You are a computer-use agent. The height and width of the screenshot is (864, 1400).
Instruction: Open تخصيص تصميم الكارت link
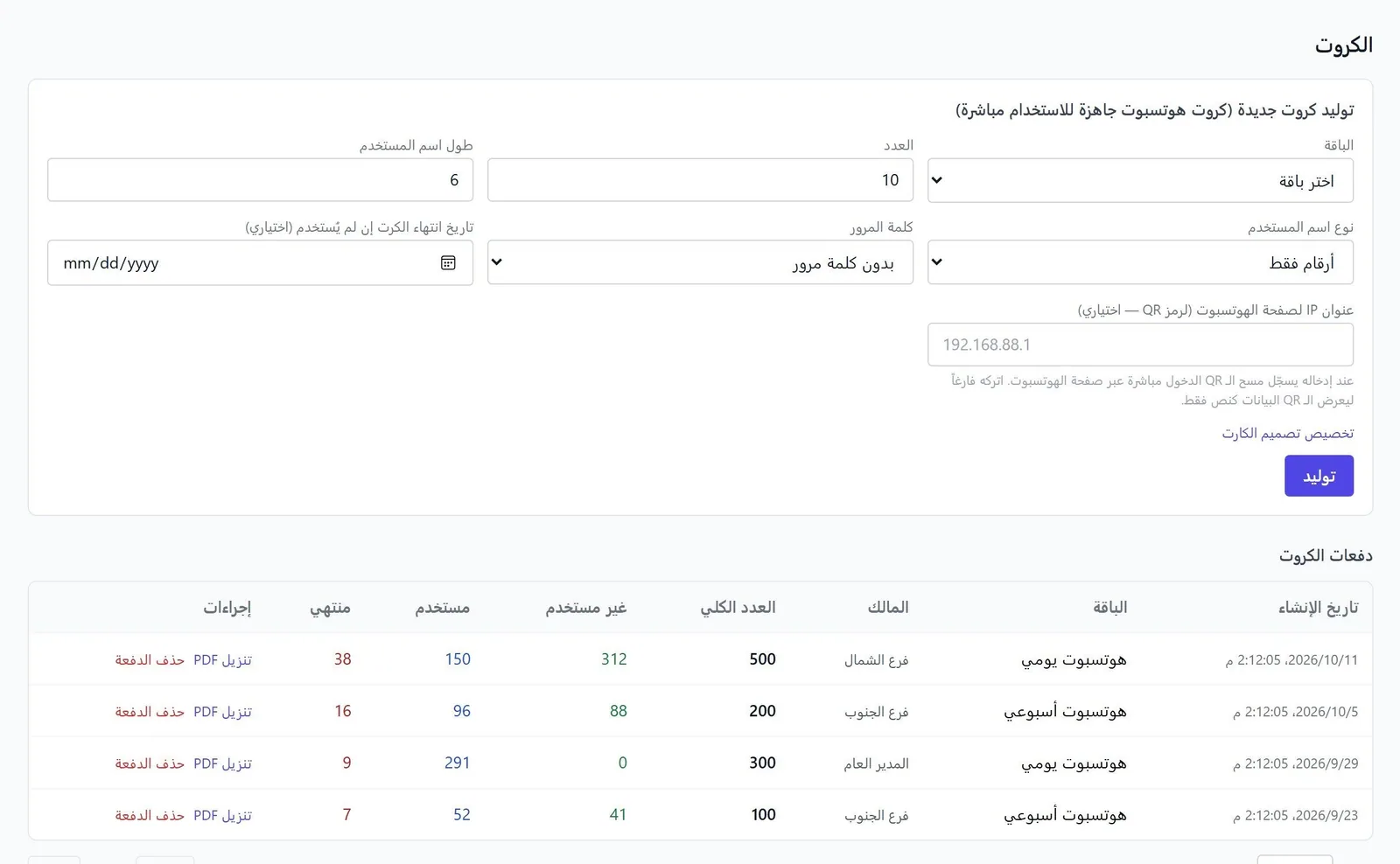click(1288, 434)
